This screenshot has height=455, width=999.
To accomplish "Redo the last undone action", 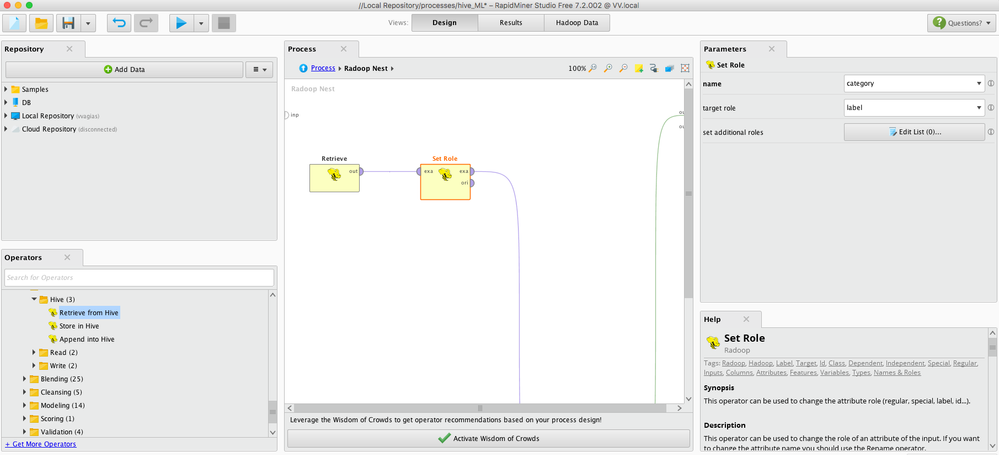I will coord(146,23).
